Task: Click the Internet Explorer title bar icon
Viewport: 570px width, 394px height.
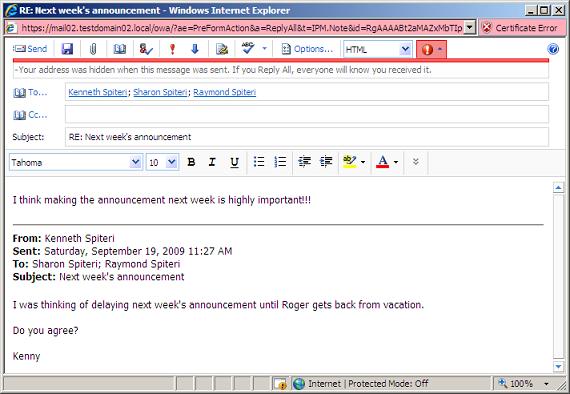Action: pos(11,10)
